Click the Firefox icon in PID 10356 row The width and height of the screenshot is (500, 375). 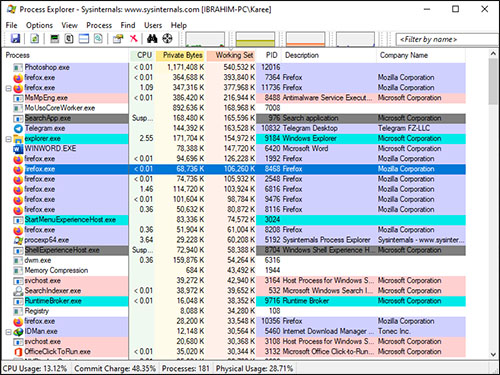[18, 321]
